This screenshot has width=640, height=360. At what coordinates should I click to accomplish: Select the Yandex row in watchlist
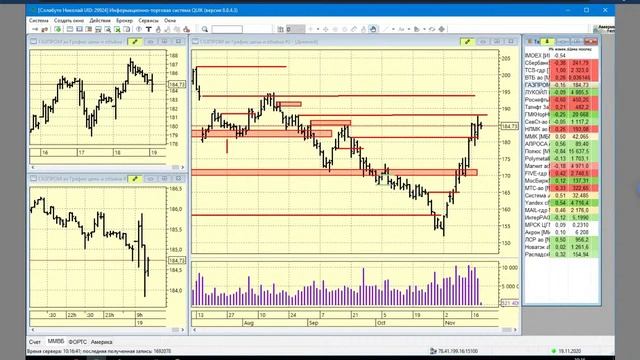point(561,203)
